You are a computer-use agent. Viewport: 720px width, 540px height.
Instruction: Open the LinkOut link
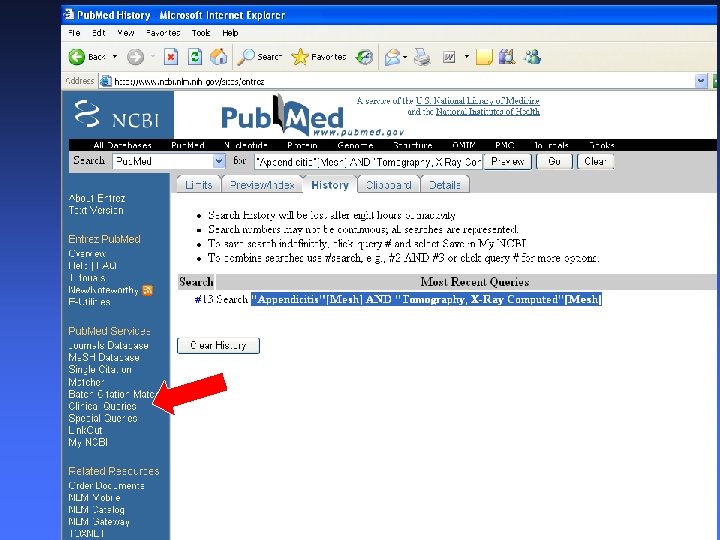(x=85, y=430)
